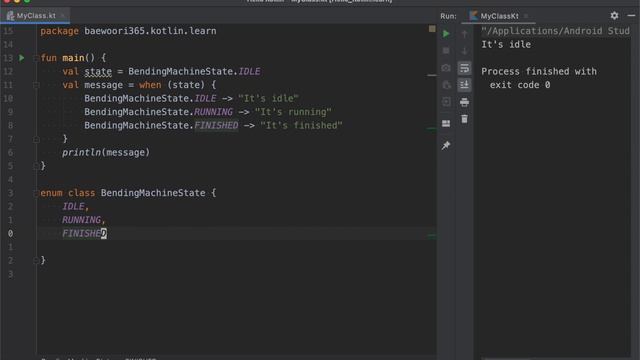Click fold end marker of main function
The image size is (640, 360).
[x=36, y=166]
